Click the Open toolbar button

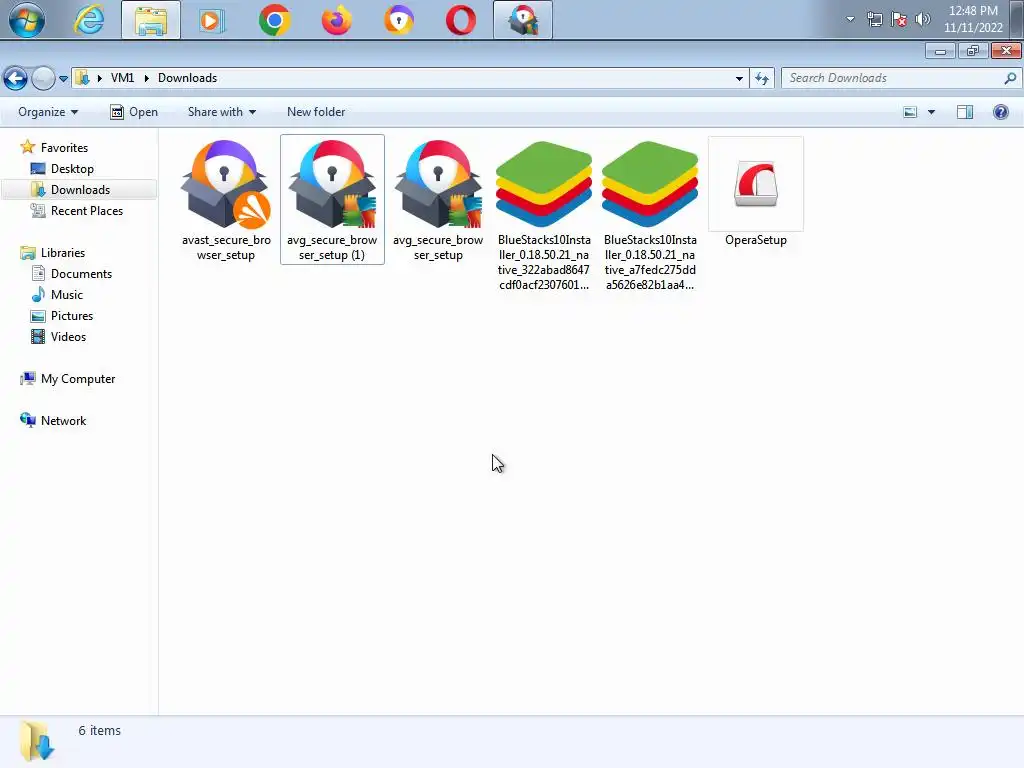[x=134, y=112]
